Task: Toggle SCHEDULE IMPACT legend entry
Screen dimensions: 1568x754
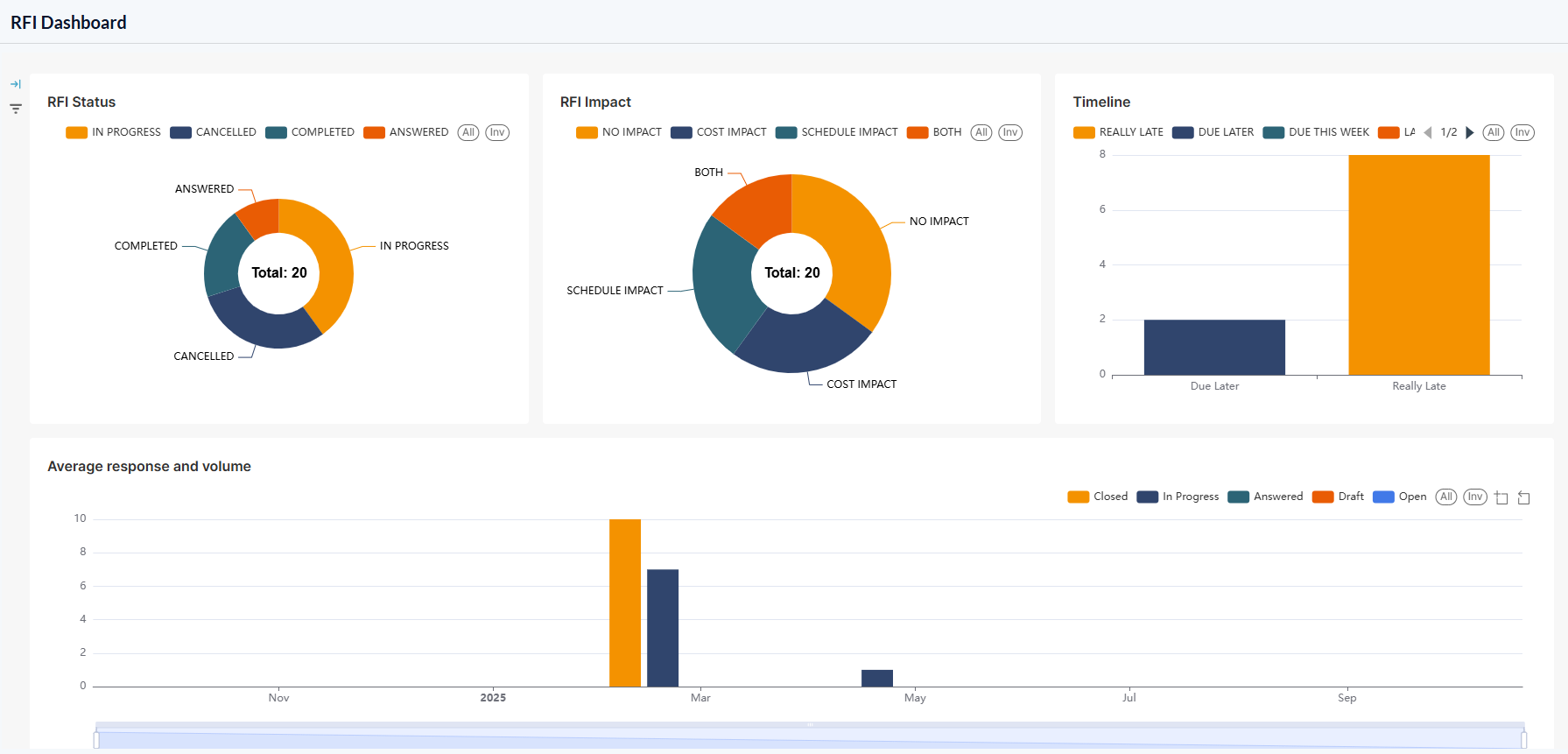Action: (837, 132)
